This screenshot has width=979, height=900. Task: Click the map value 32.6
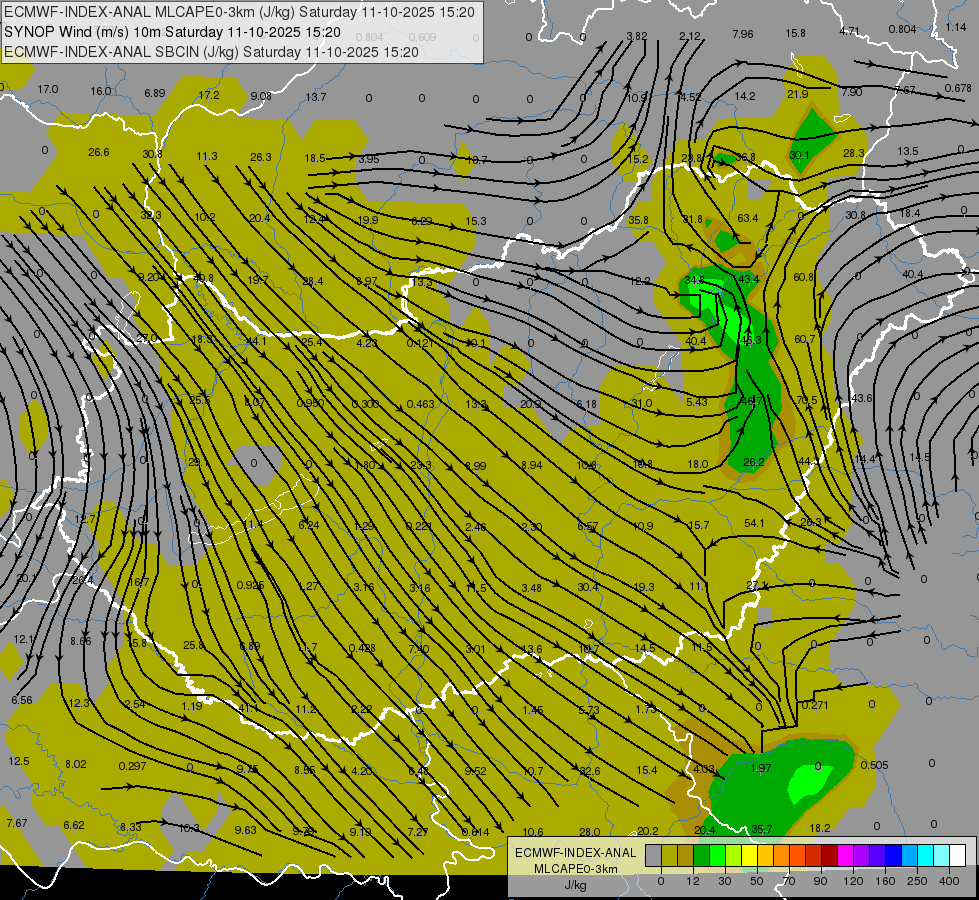(589, 771)
